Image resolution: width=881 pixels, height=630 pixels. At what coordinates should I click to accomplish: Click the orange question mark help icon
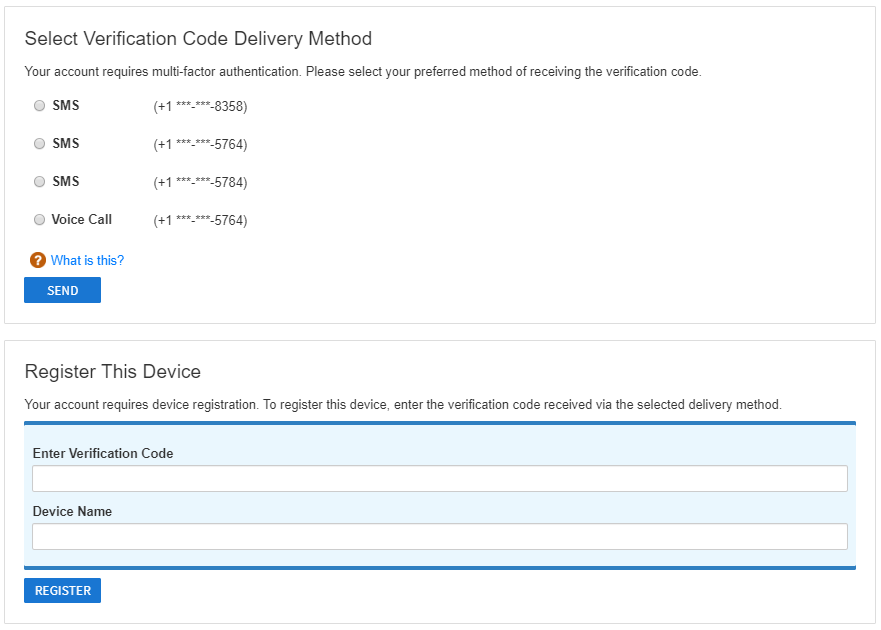click(37, 260)
